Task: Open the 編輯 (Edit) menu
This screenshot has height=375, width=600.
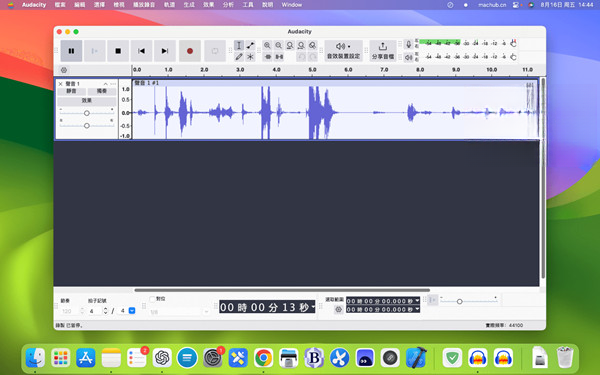Action: pyautogui.click(x=80, y=5)
